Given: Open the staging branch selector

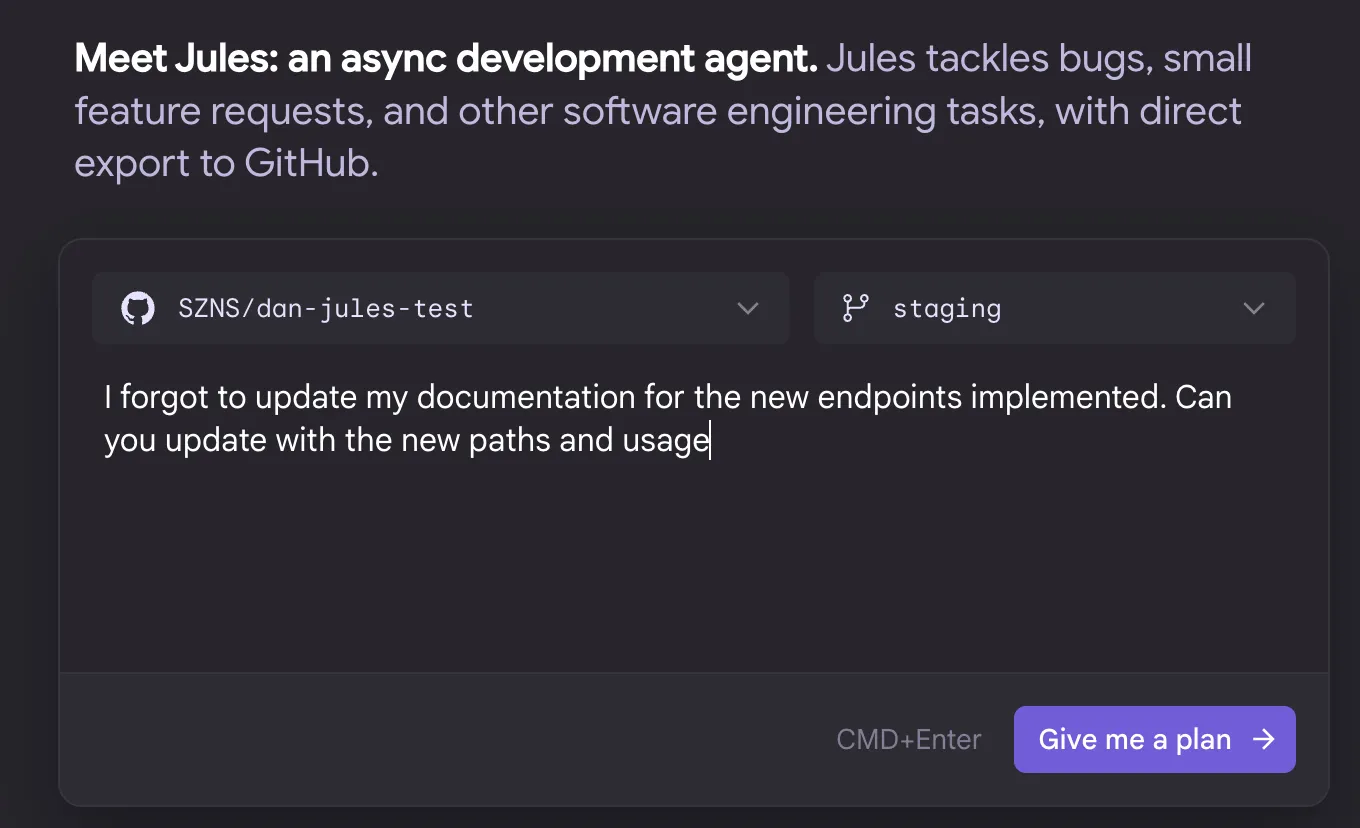Looking at the screenshot, I should point(1055,308).
